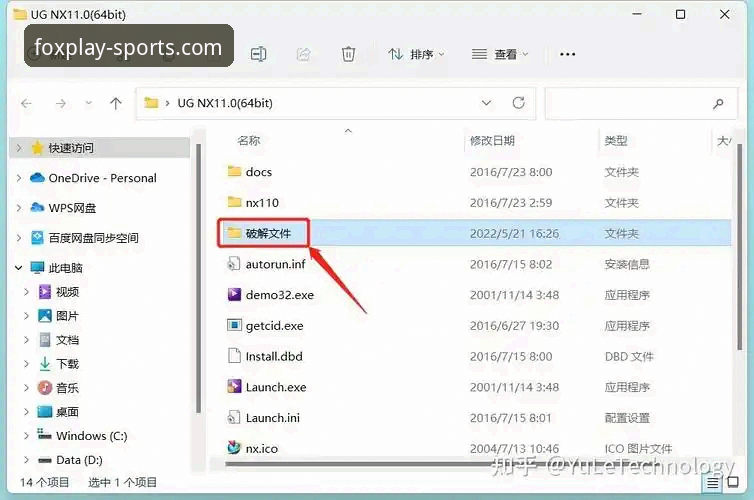Maximize the UG NX11.0(64bit) window
The image size is (754, 500).
click(680, 14)
